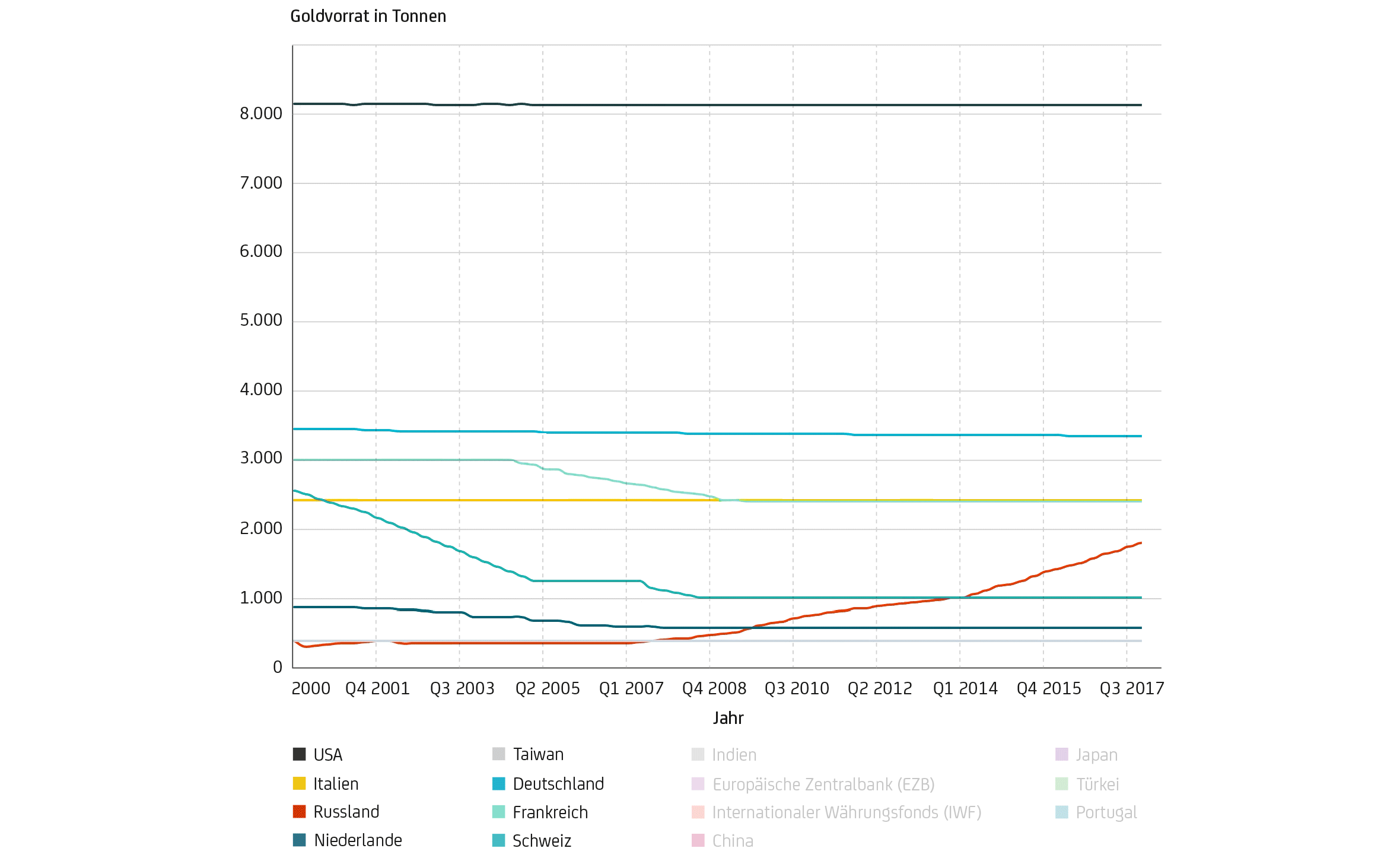This screenshot has width=1400, height=864.
Task: Click the Q2 2012 x-axis label
Action: click(x=880, y=688)
